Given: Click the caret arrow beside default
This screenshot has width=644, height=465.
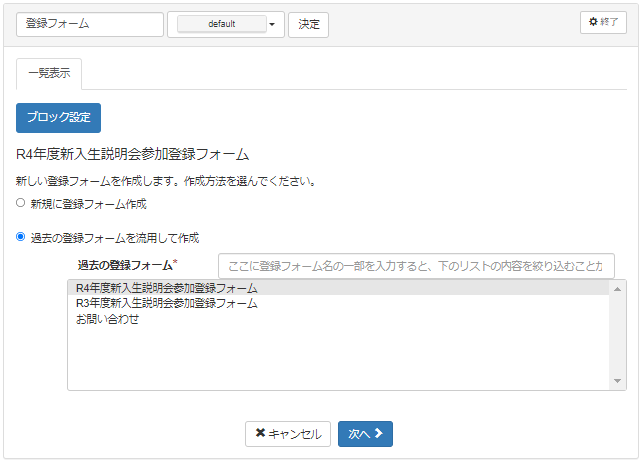Looking at the screenshot, I should (x=272, y=25).
